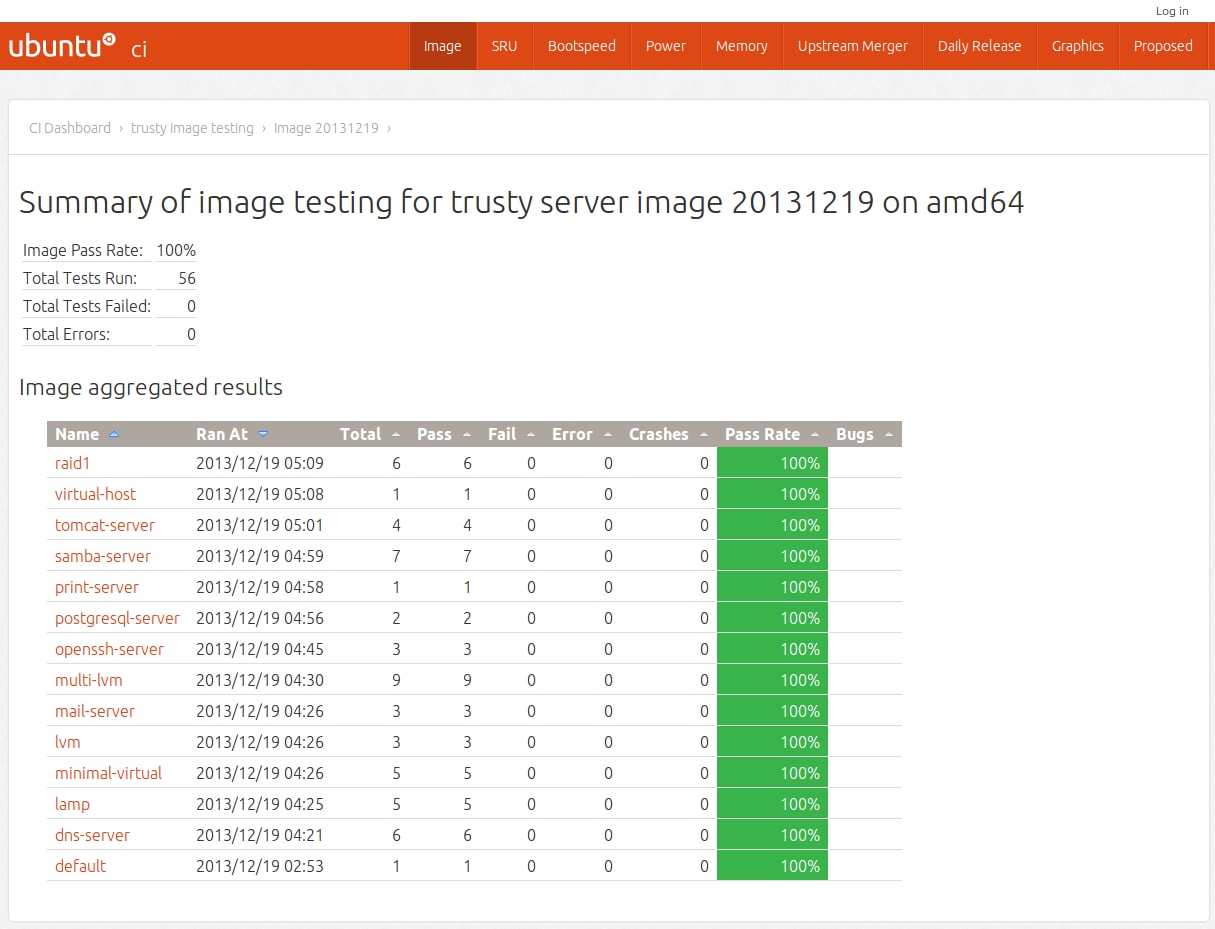1215x929 pixels.
Task: Click the Error column header
Action: point(582,434)
